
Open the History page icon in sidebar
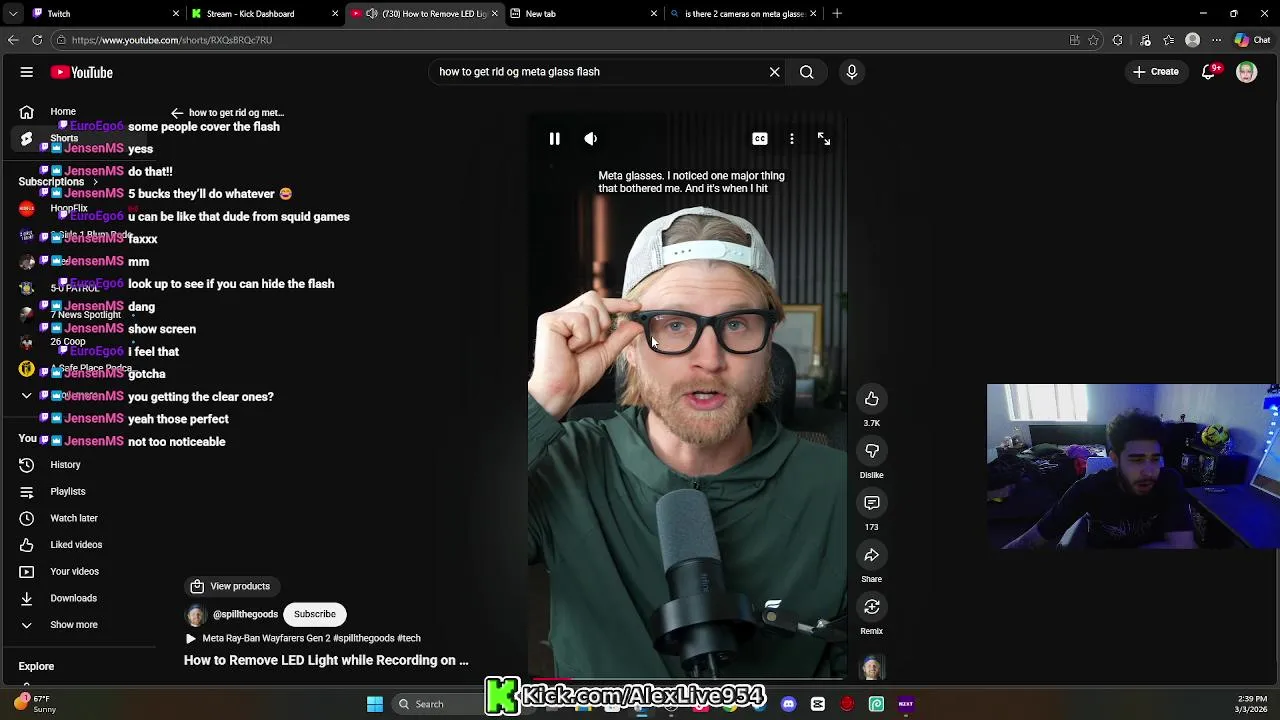[27, 465]
